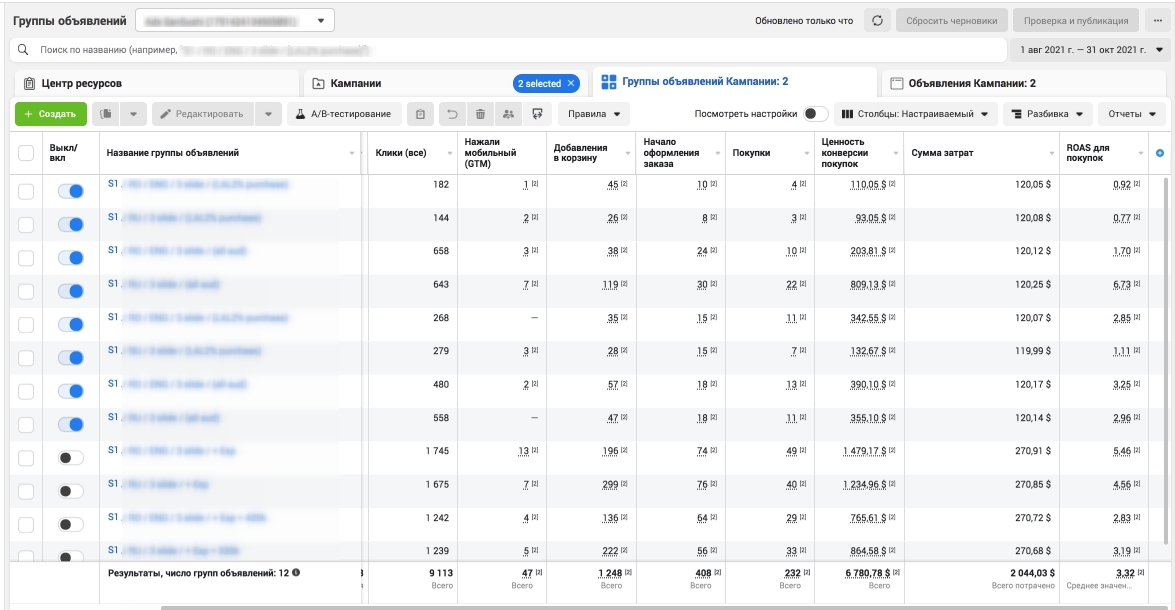Screen dimensions: 1175x610
Task: Sort by 'ROAS для покупок' column header
Action: [x=1088, y=153]
